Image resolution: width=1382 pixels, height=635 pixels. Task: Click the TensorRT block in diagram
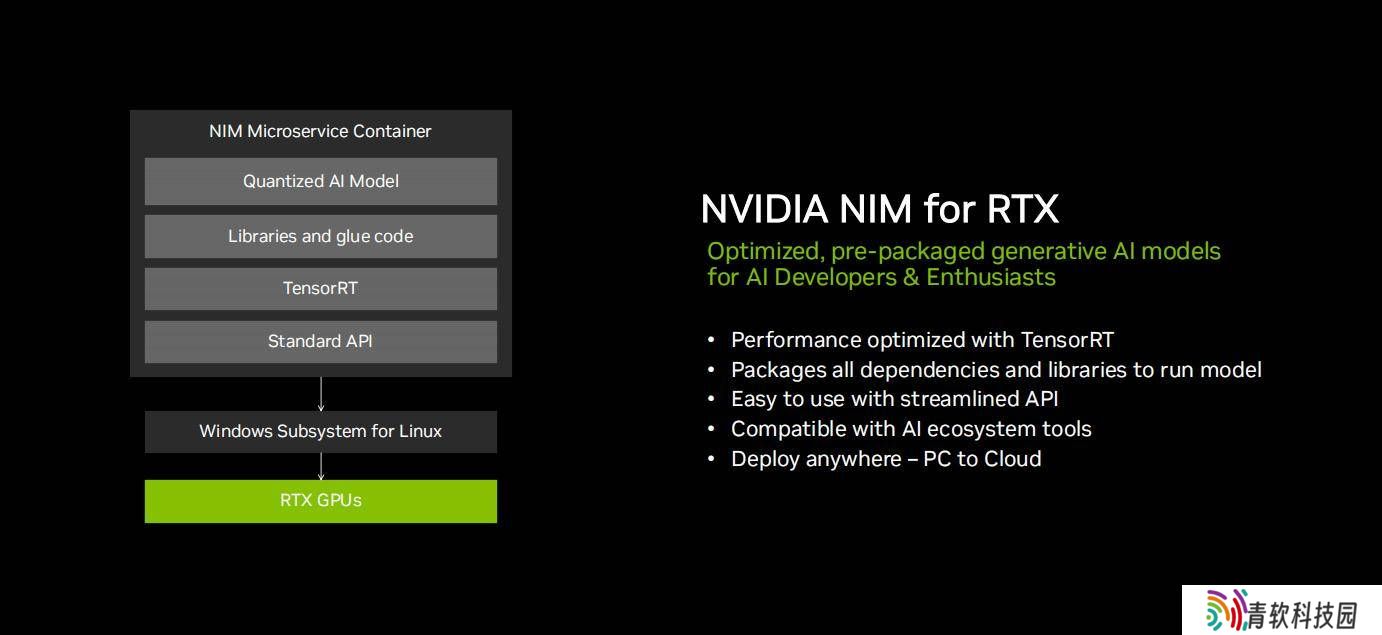click(x=321, y=288)
